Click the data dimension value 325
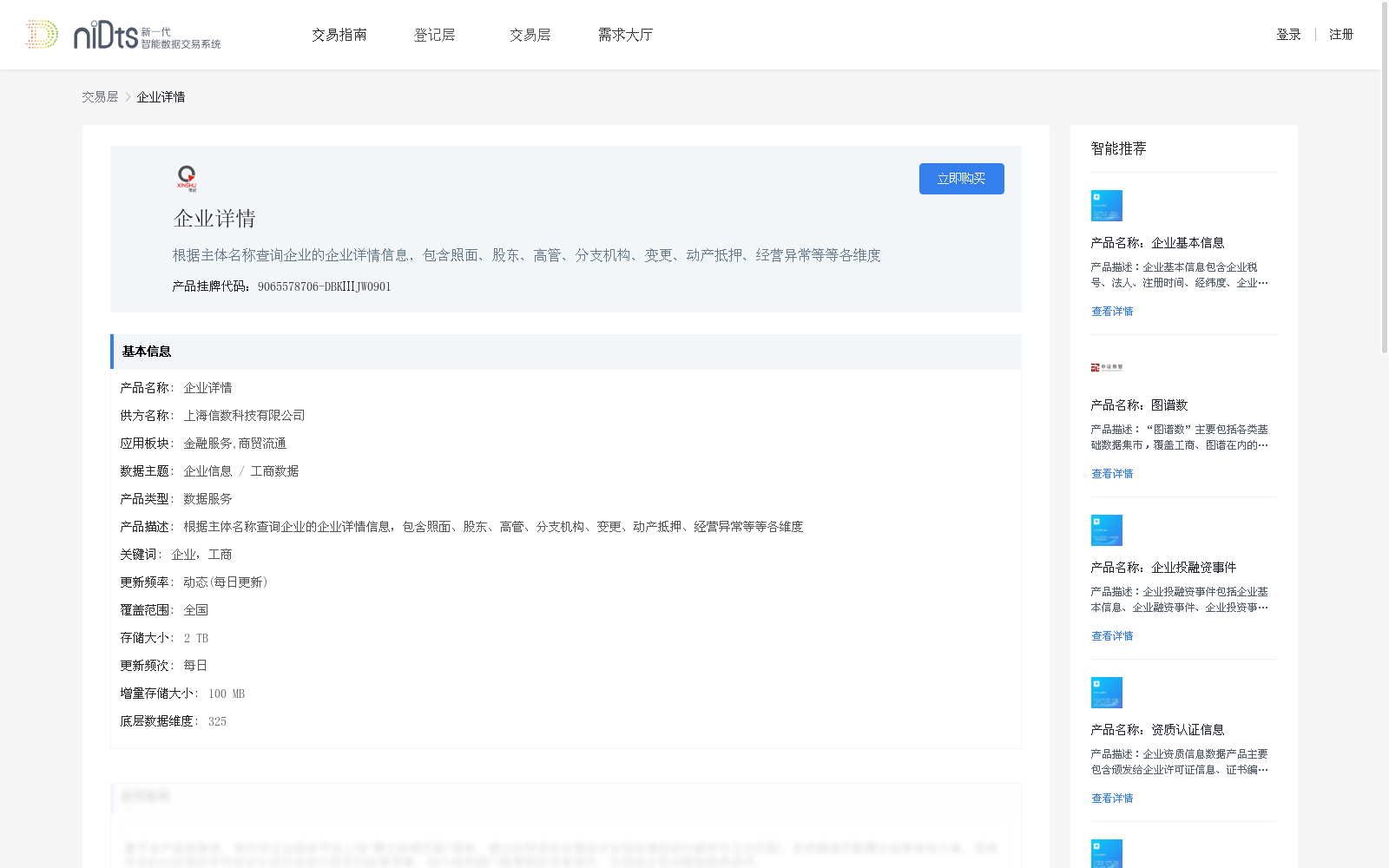The image size is (1389, 868). click(217, 721)
